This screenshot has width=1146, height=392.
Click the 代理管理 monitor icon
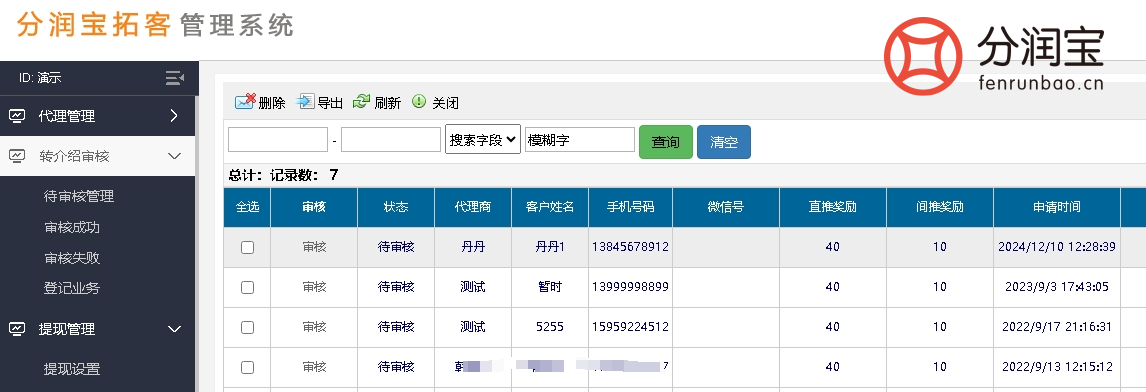point(17,116)
